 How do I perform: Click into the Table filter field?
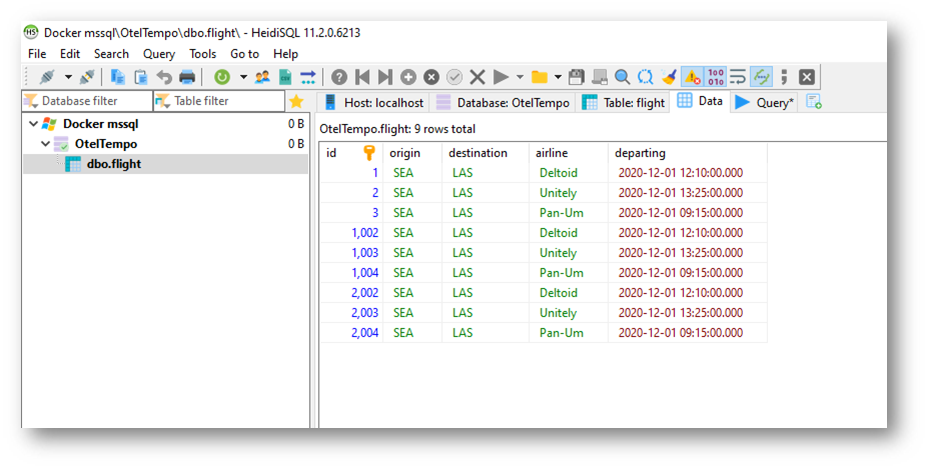(x=219, y=101)
